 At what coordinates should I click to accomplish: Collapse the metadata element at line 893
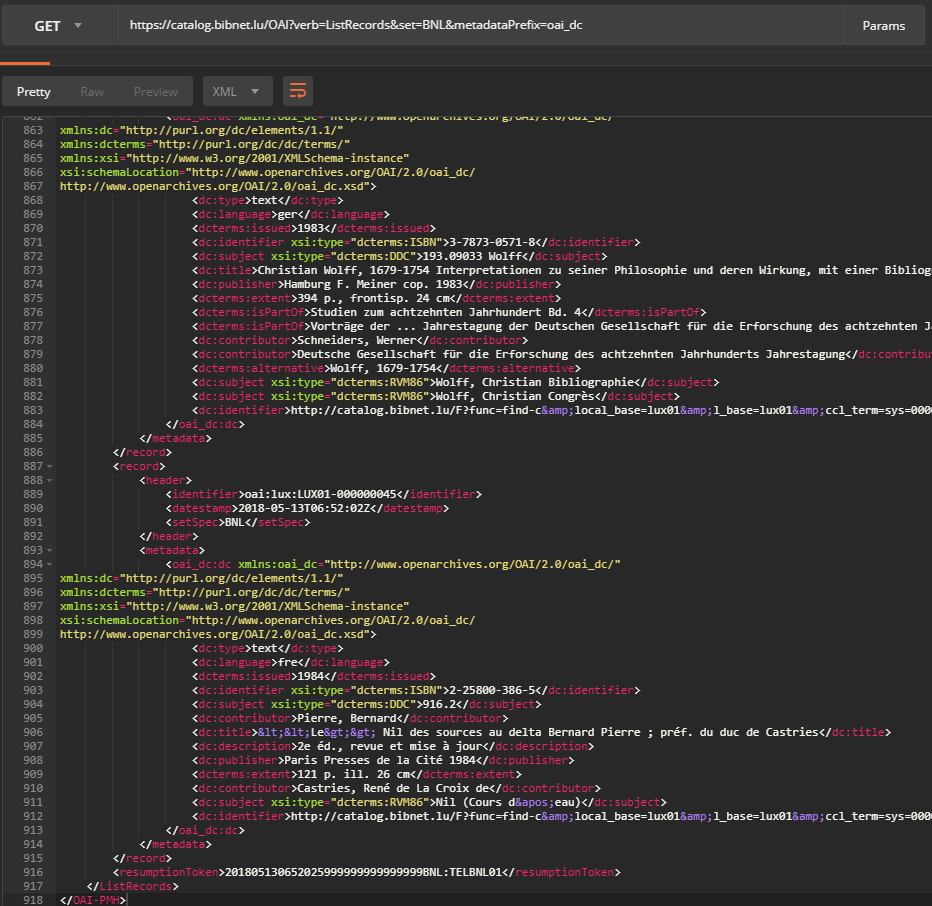(50, 550)
